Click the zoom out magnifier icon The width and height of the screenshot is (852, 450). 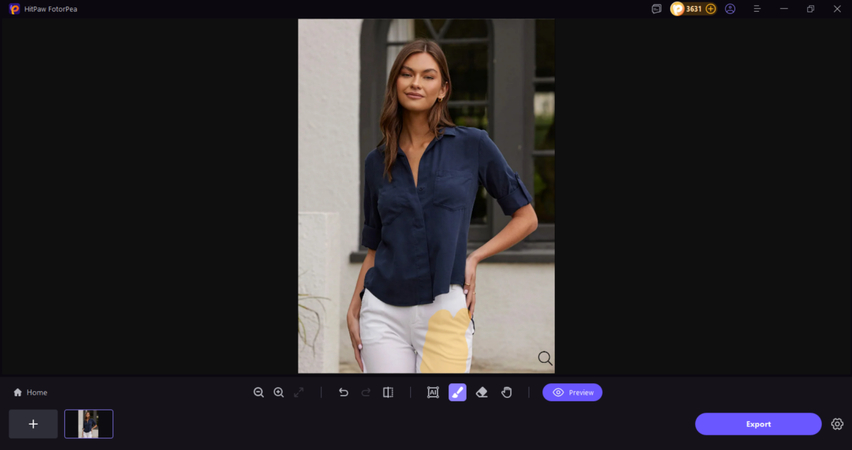point(259,392)
